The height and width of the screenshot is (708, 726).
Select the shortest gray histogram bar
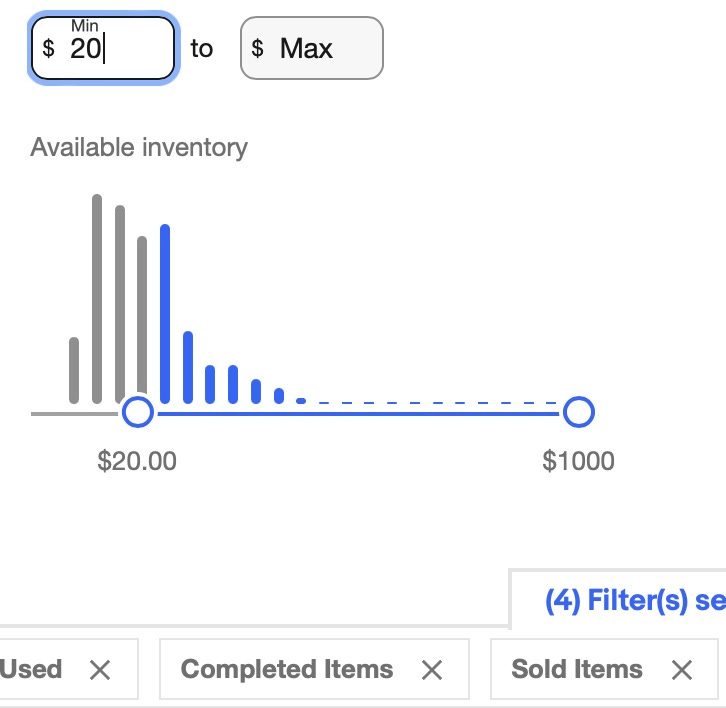point(74,370)
